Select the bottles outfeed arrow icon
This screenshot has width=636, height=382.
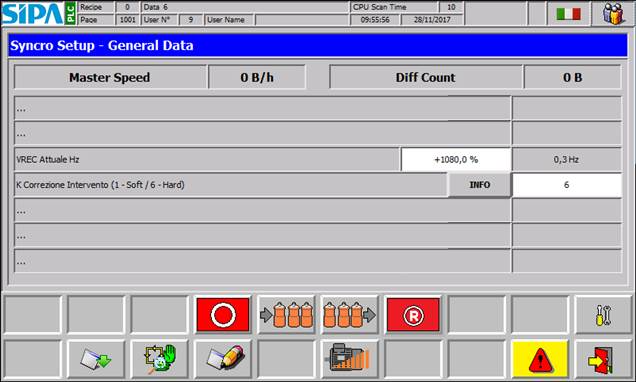(x=350, y=315)
